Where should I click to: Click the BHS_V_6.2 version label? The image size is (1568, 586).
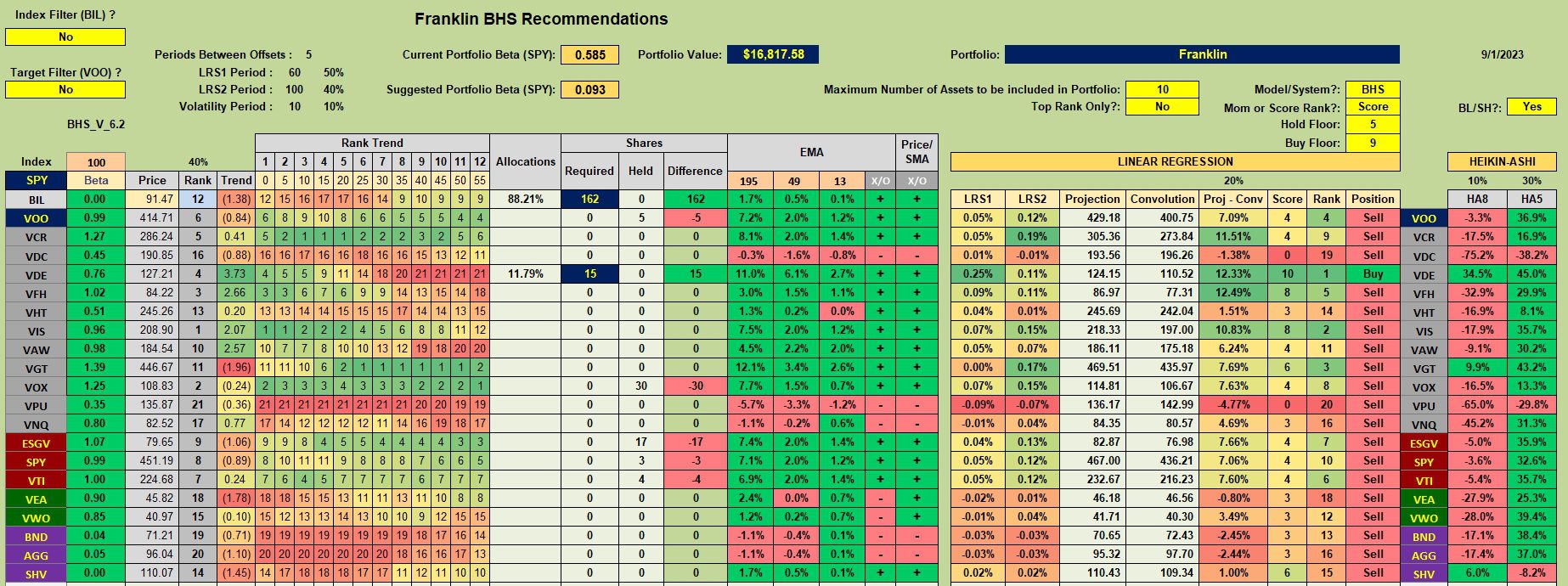click(96, 124)
